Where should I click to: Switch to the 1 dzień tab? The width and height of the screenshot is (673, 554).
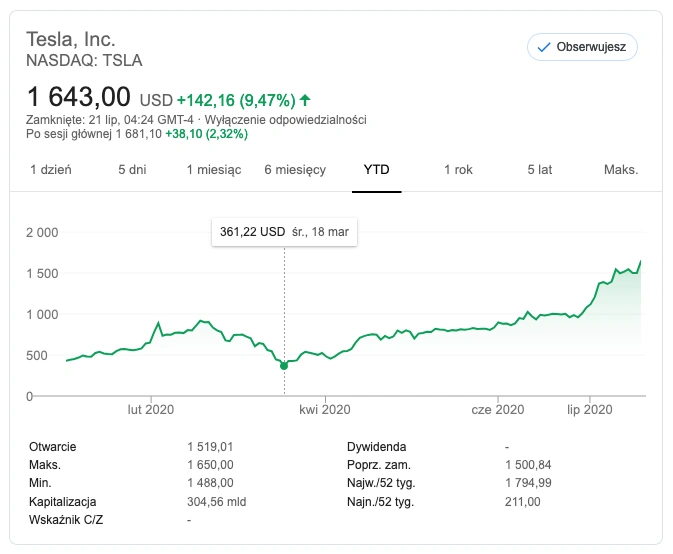51,170
